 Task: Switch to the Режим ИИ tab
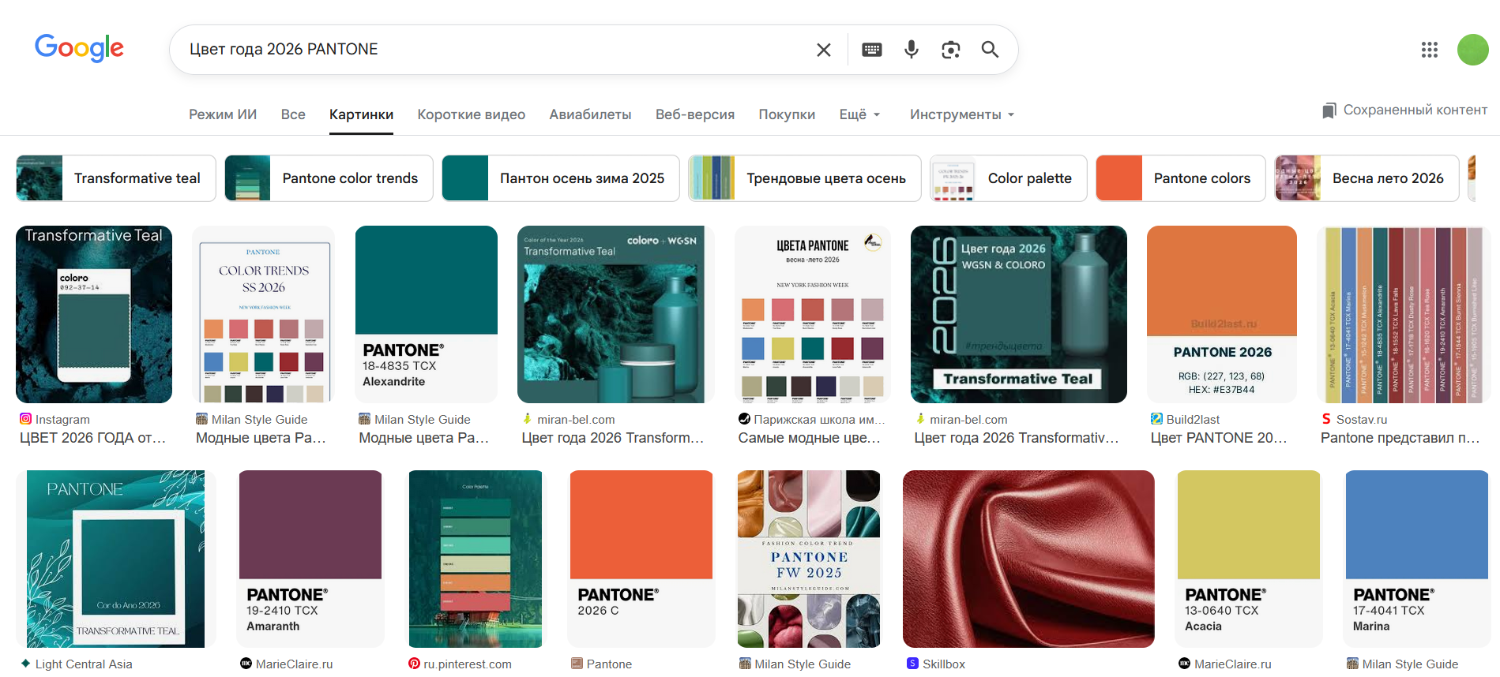point(223,114)
